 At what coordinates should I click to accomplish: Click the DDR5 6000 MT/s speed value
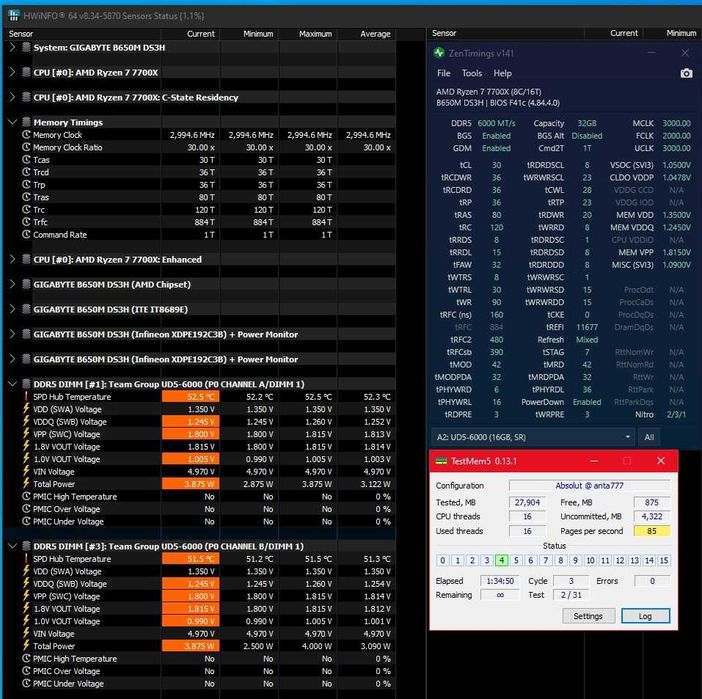(x=497, y=123)
